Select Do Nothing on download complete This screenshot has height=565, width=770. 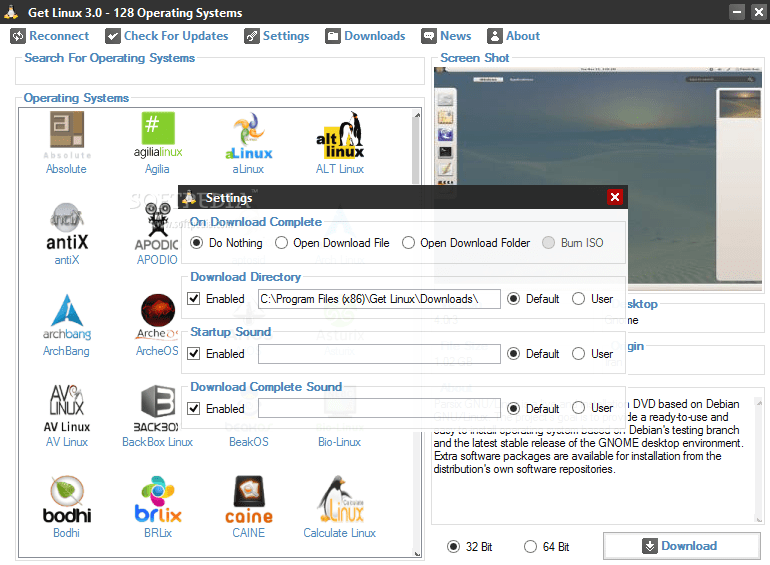point(196,243)
